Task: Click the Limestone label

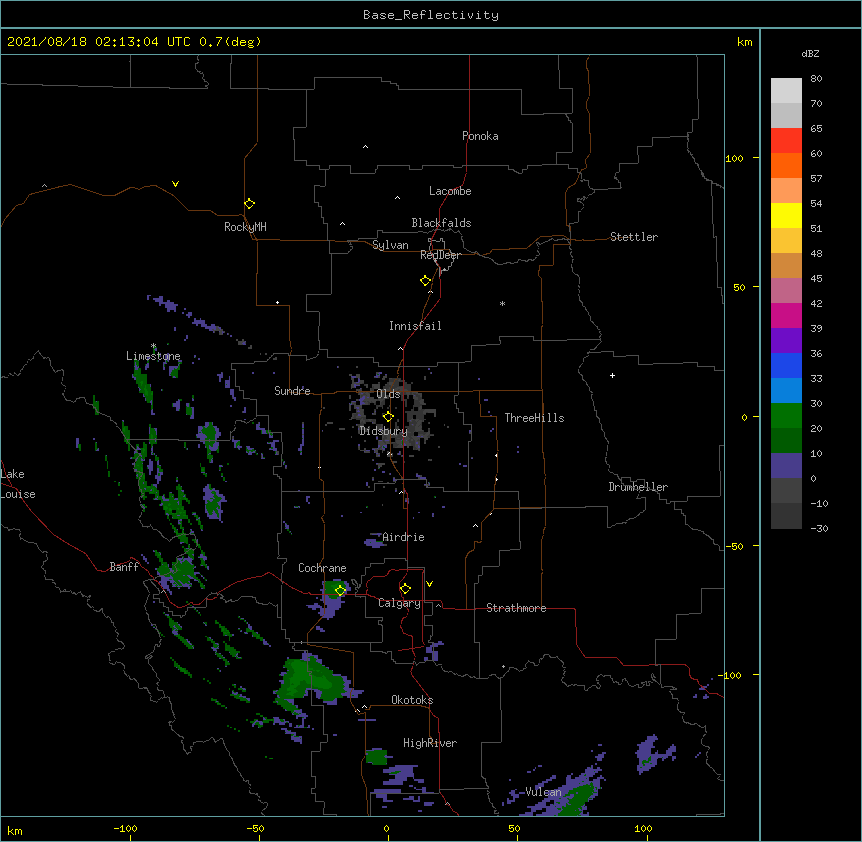Action: click(153, 356)
